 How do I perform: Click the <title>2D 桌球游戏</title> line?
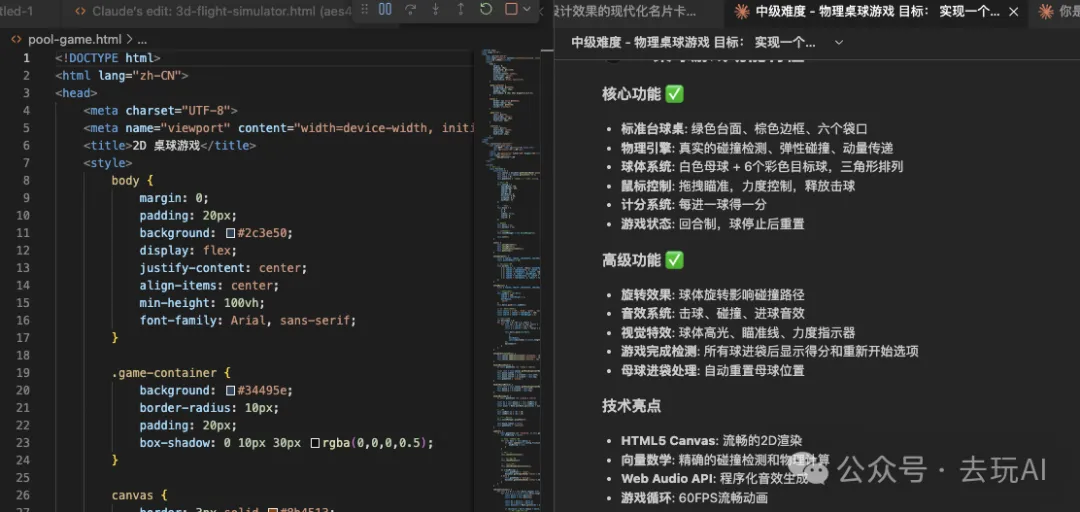[169, 145]
